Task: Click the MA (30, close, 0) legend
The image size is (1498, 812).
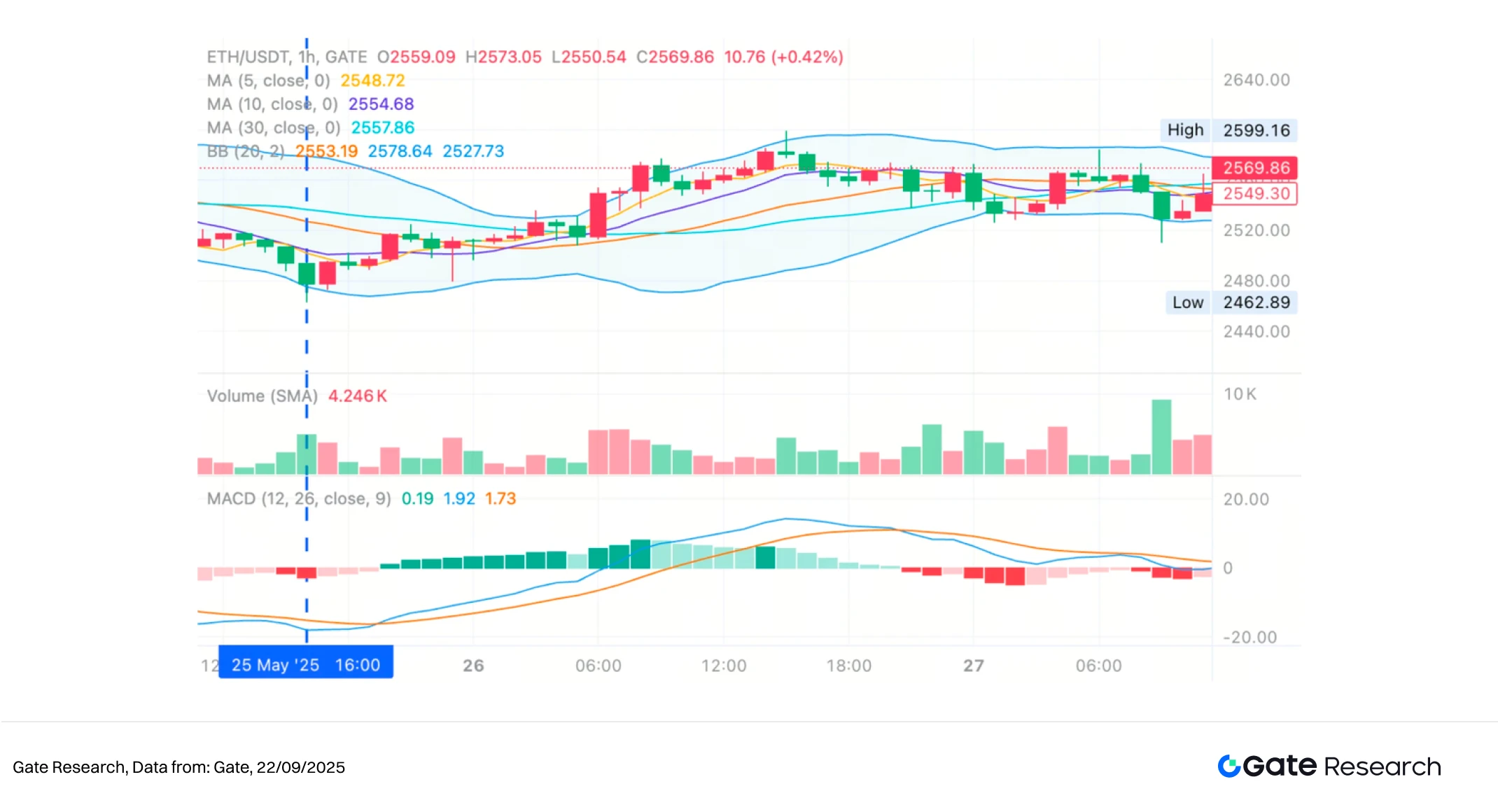Action: [x=274, y=128]
